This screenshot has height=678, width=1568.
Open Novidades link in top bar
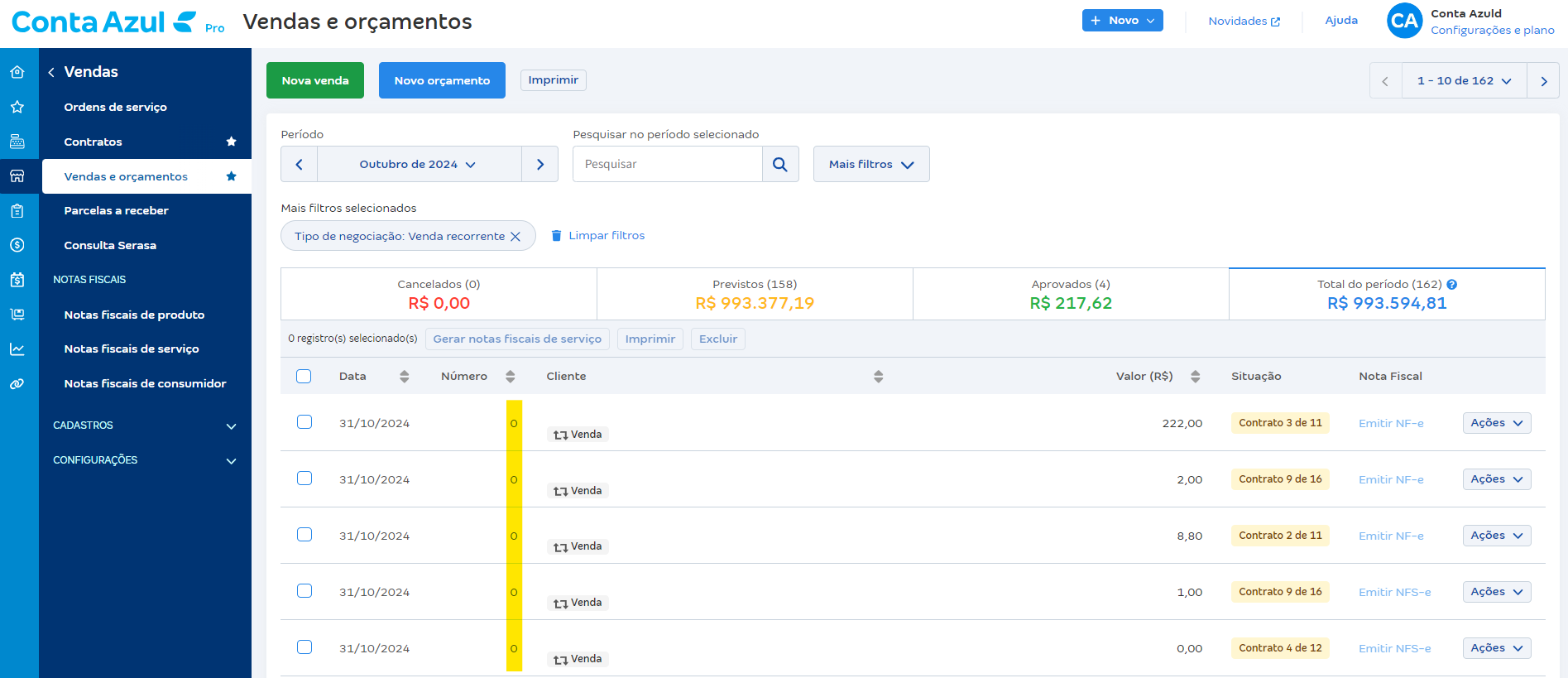point(1244,22)
